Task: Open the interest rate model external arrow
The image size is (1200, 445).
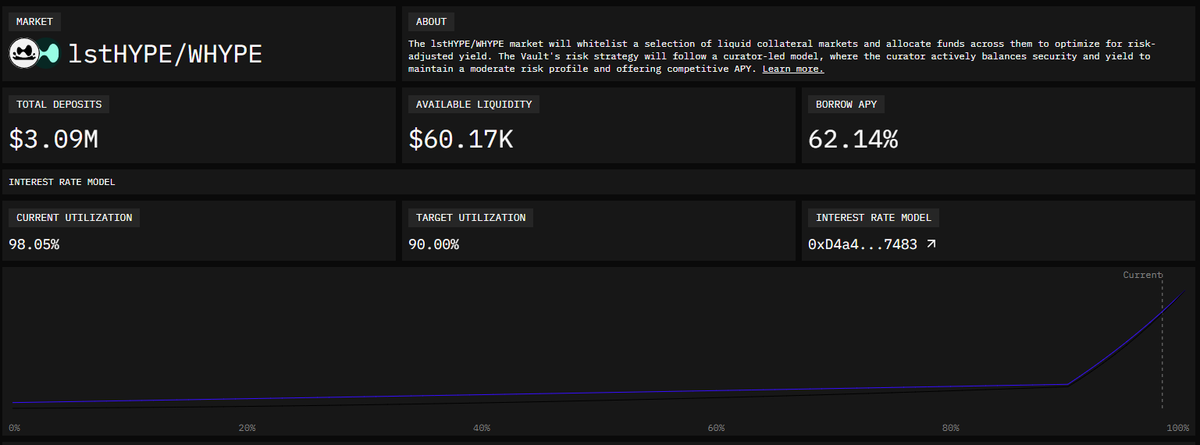Action: (932, 244)
